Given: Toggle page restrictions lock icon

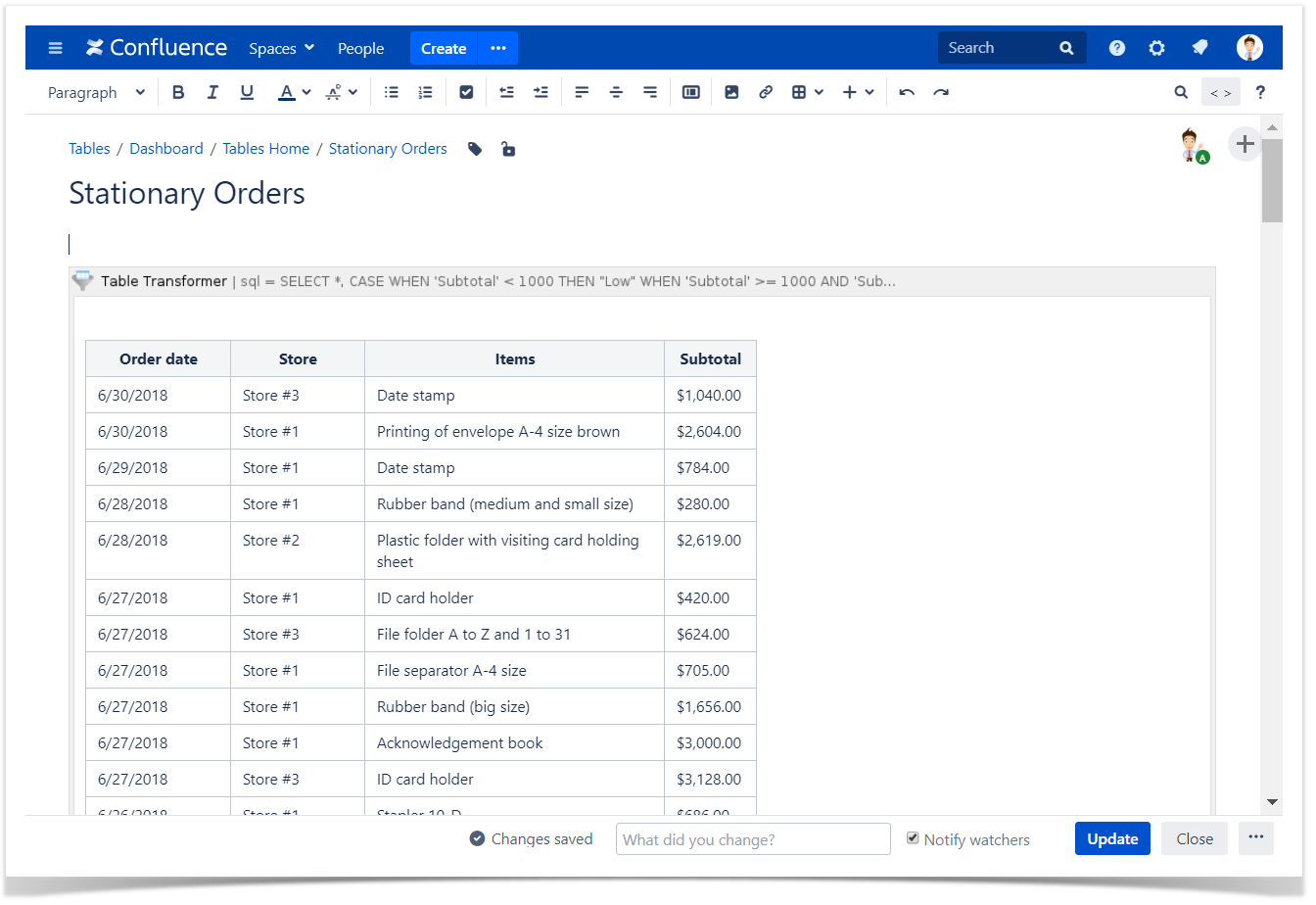Looking at the screenshot, I should (x=508, y=149).
